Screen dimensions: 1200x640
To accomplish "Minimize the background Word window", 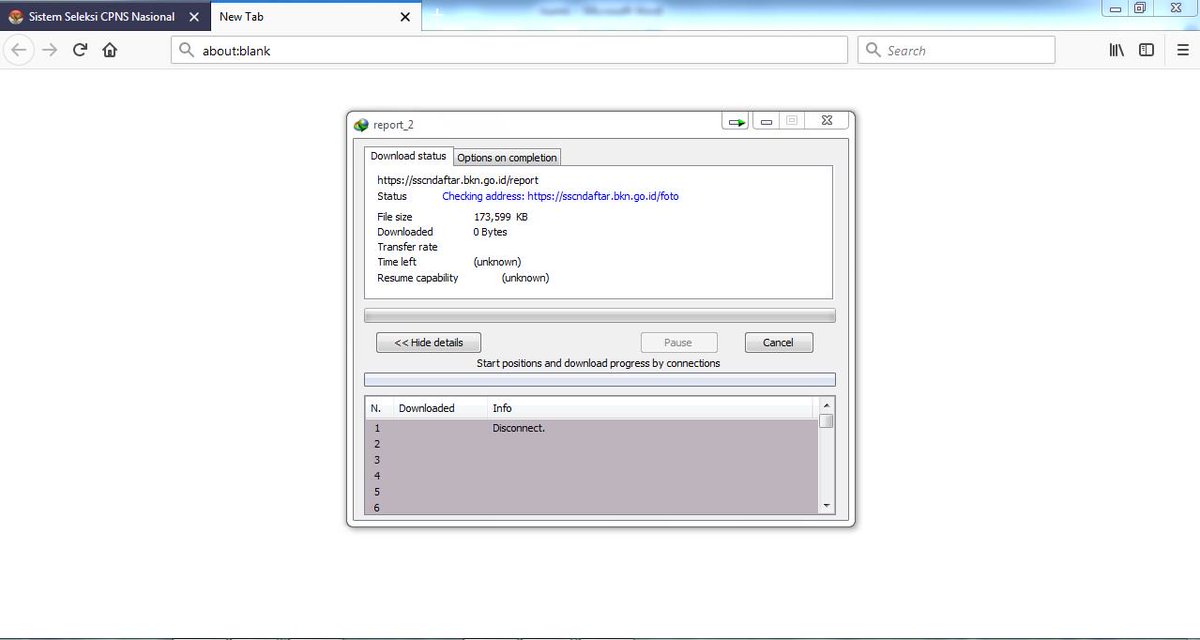I will click(x=1115, y=8).
